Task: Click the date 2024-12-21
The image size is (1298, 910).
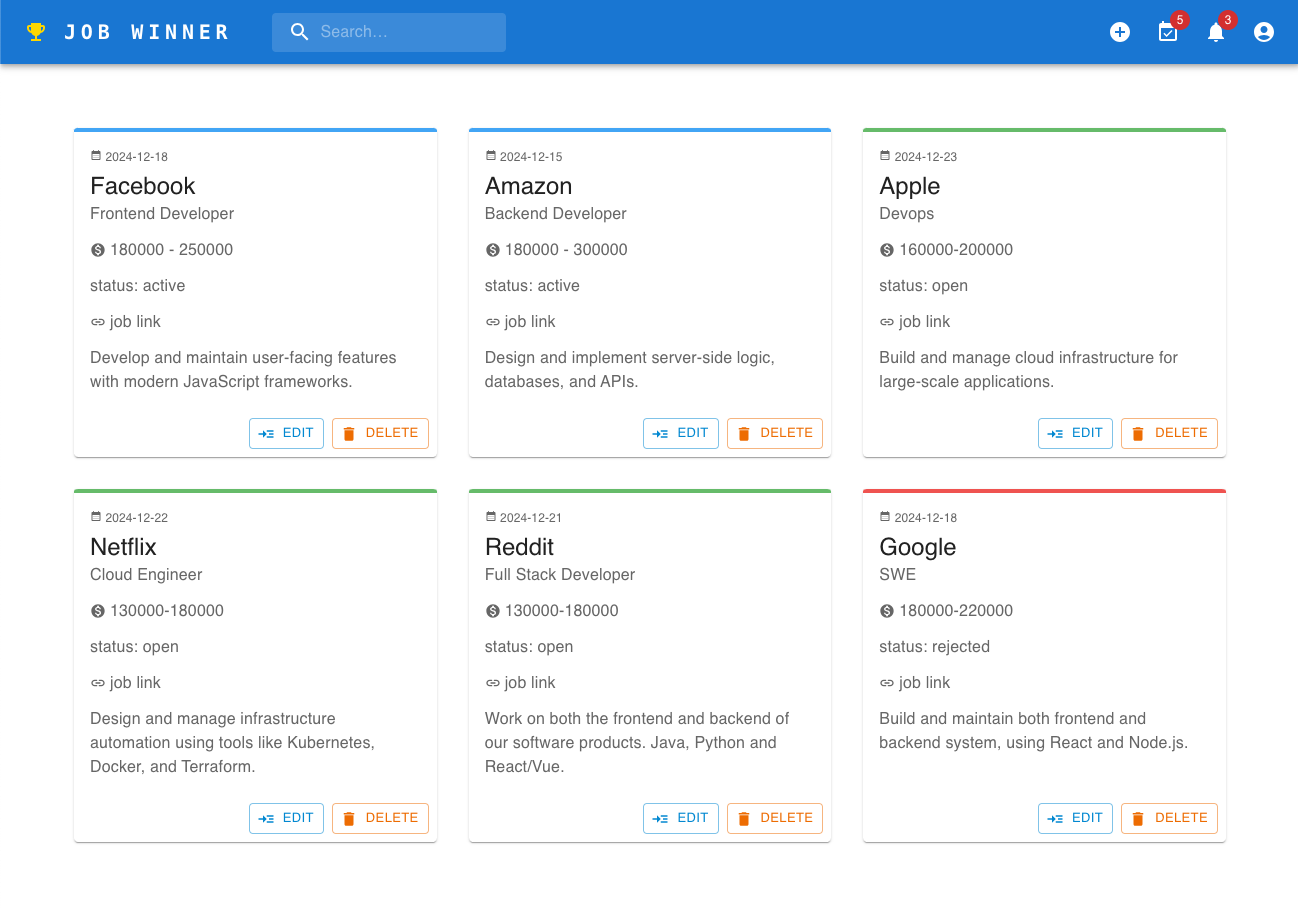Action: tap(531, 518)
